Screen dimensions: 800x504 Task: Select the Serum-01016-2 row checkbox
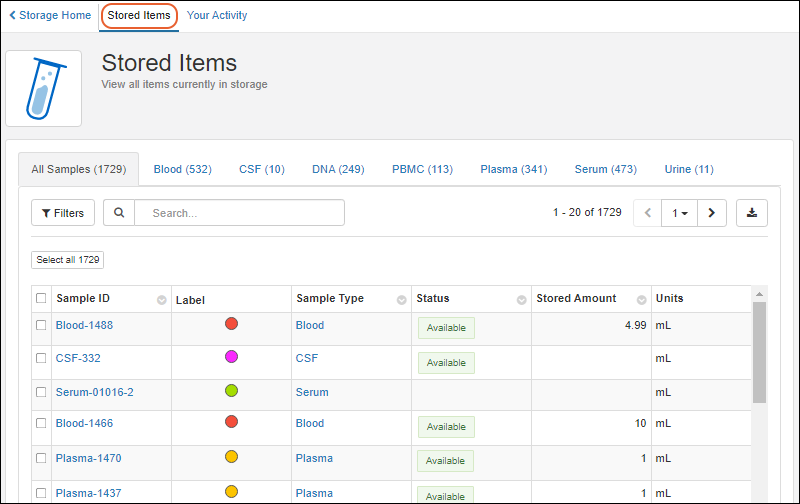41,392
